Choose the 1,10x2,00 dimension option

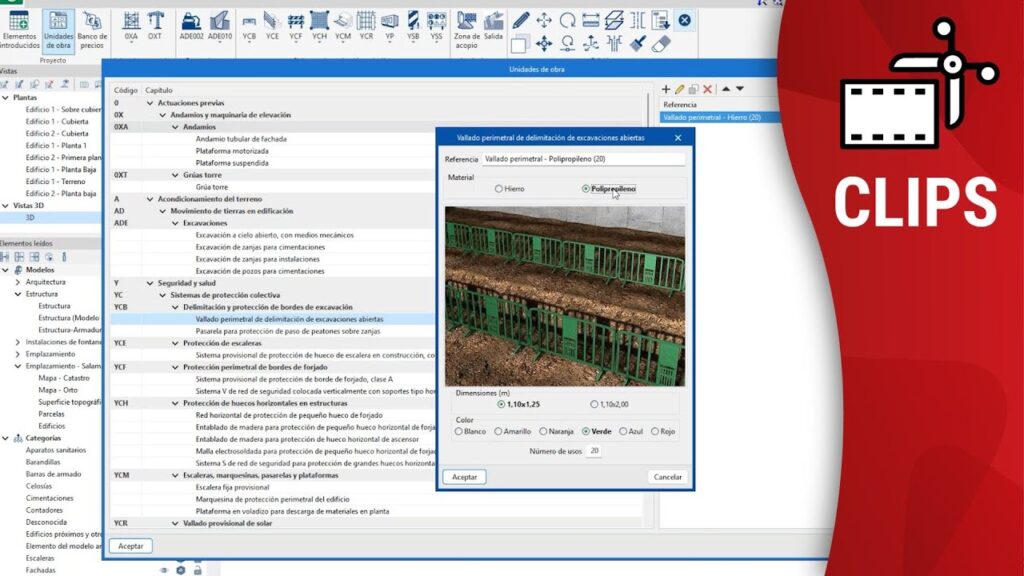coord(593,404)
